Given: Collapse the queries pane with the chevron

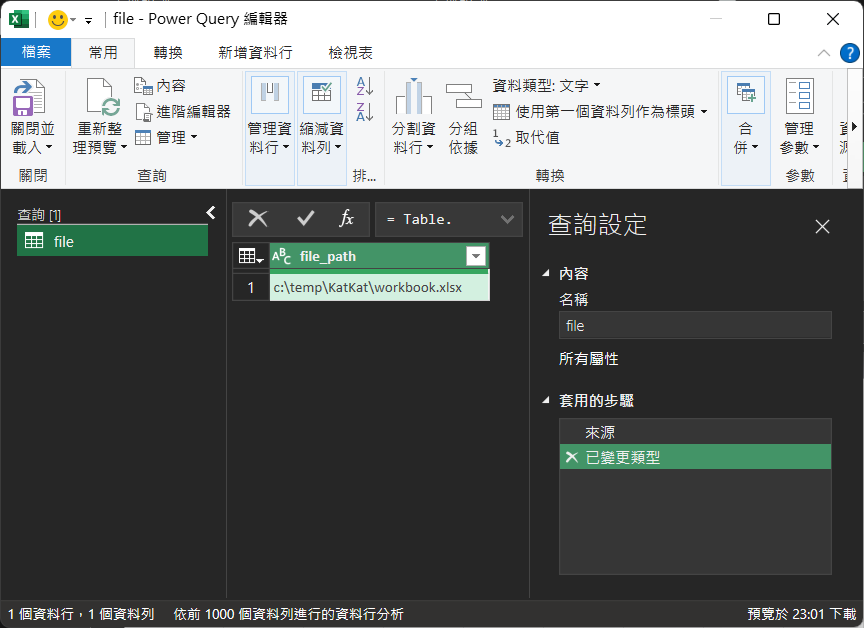Looking at the screenshot, I should click(x=211, y=212).
